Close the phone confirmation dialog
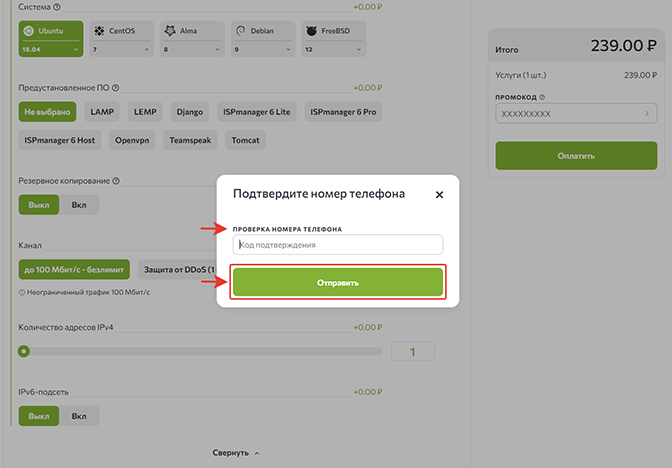This screenshot has height=468, width=672. coord(439,194)
